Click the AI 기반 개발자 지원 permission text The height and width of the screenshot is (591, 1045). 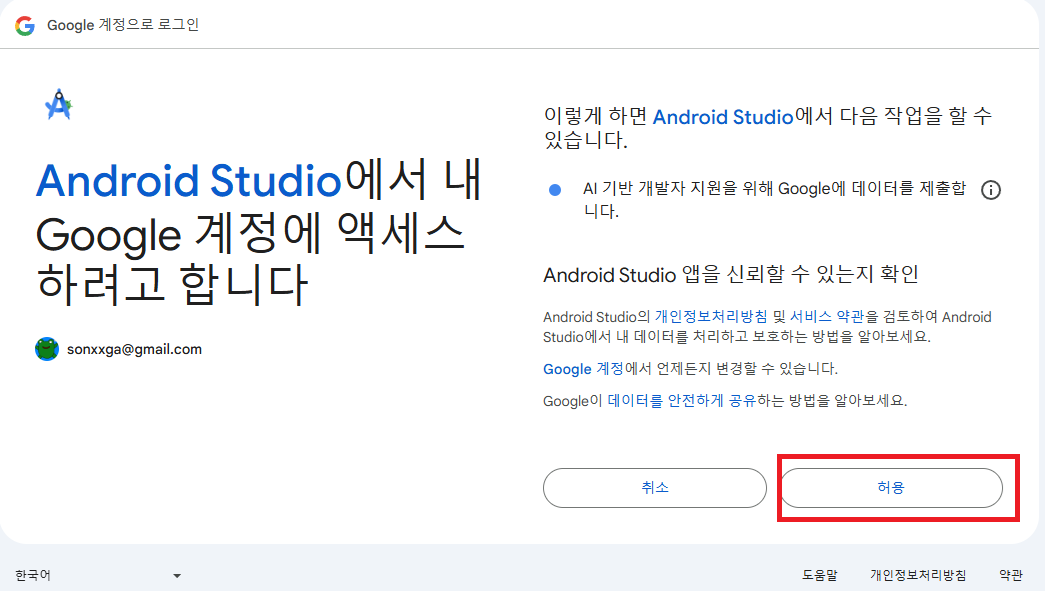[774, 199]
